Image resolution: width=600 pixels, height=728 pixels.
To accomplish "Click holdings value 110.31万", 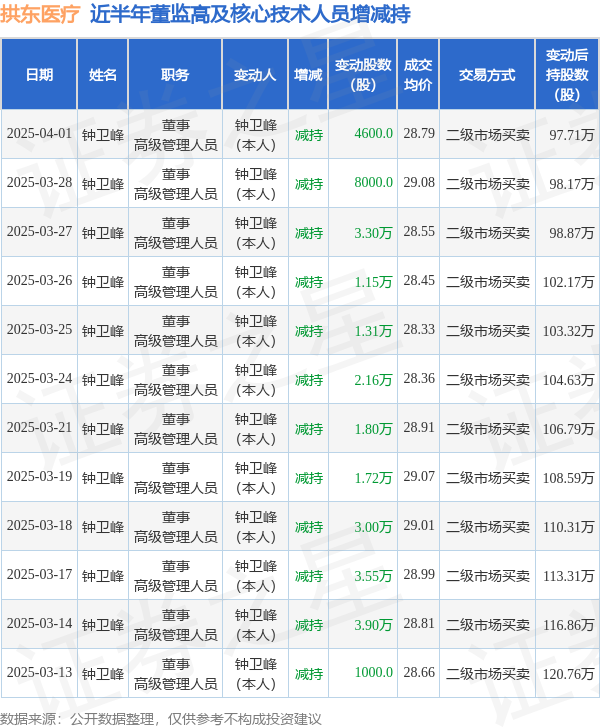I will 568,527.
